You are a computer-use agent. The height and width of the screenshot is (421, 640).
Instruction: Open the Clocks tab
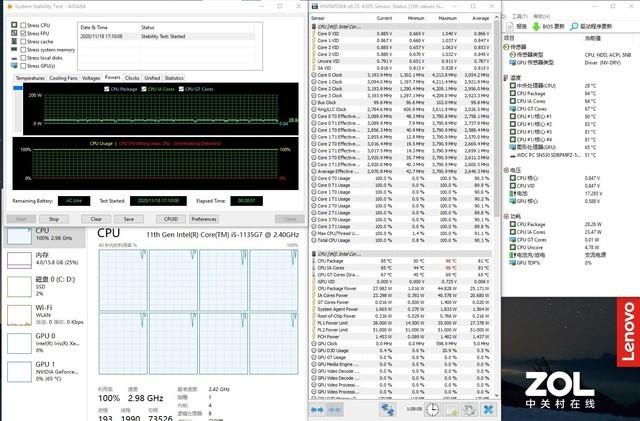132,77
